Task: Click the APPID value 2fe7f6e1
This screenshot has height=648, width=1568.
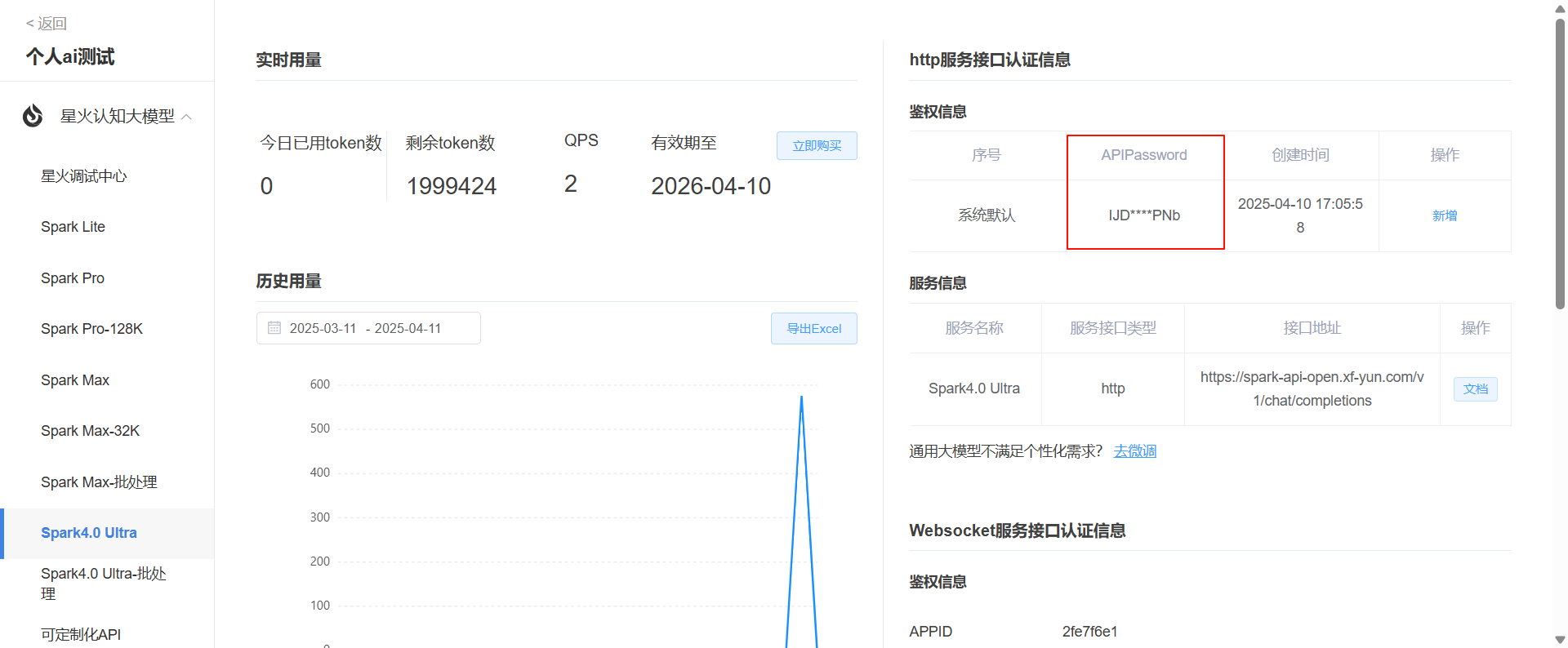Action: coord(1090,632)
